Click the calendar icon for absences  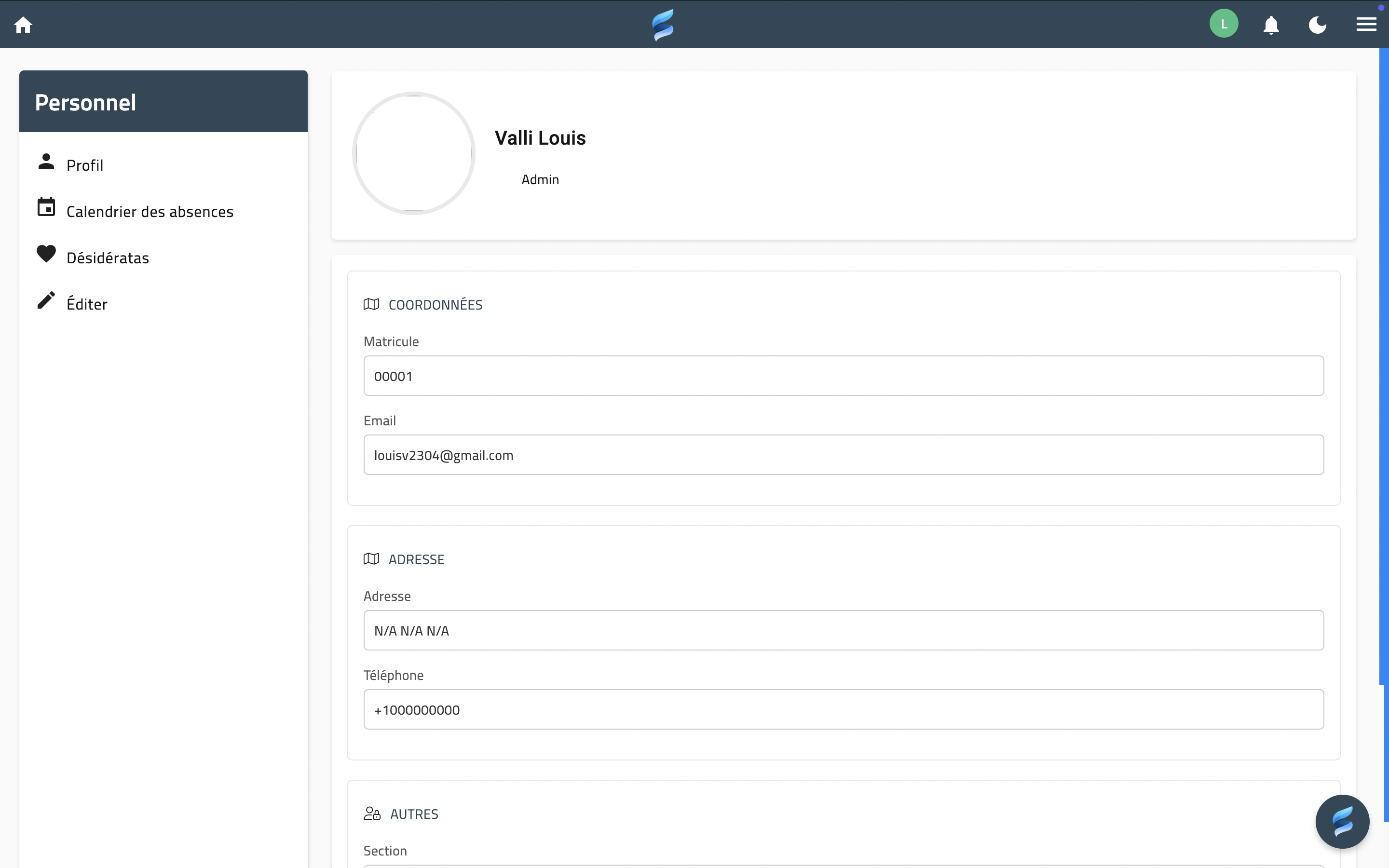[46, 207]
